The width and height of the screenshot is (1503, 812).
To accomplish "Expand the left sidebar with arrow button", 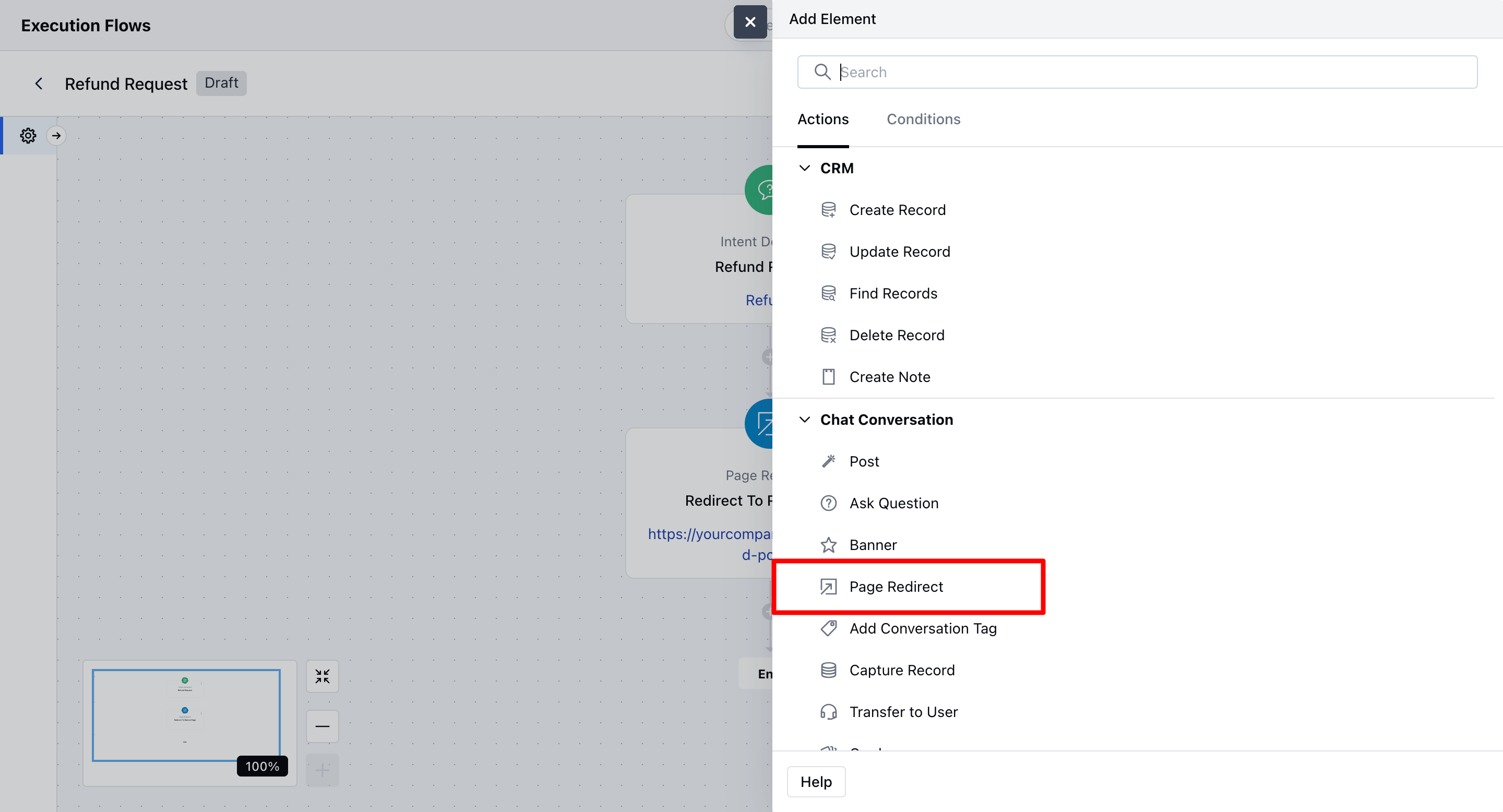I will pos(56,135).
